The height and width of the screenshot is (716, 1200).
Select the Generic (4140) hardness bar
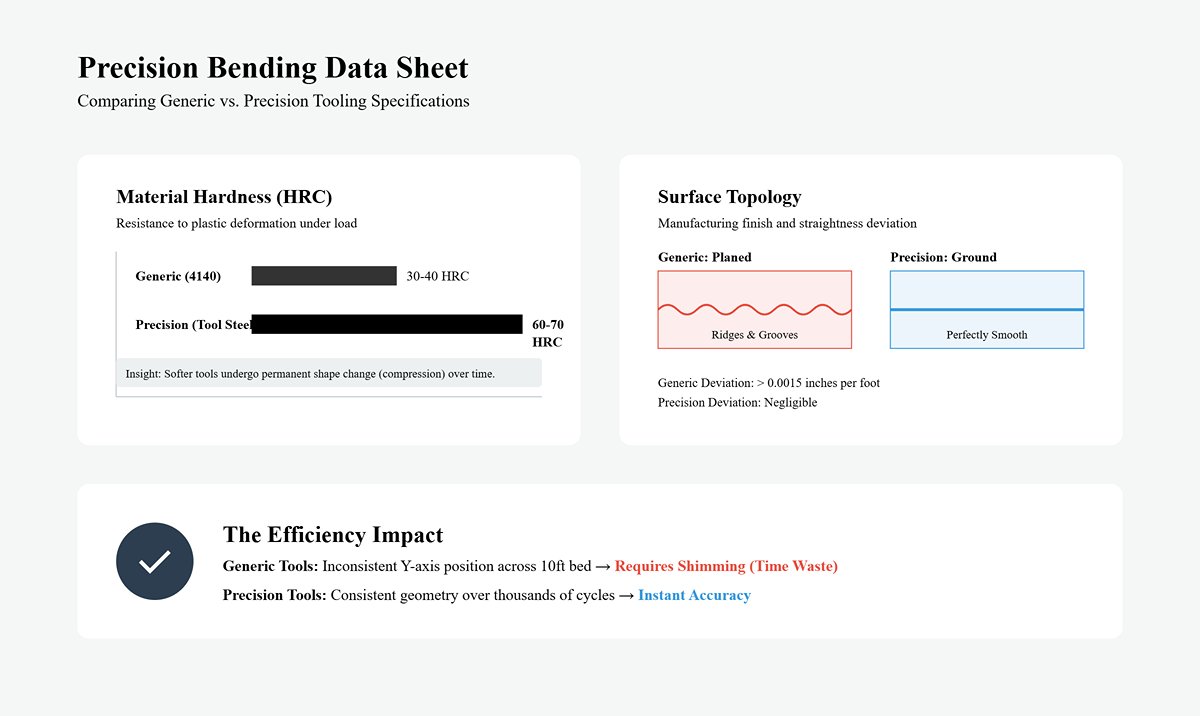click(324, 276)
